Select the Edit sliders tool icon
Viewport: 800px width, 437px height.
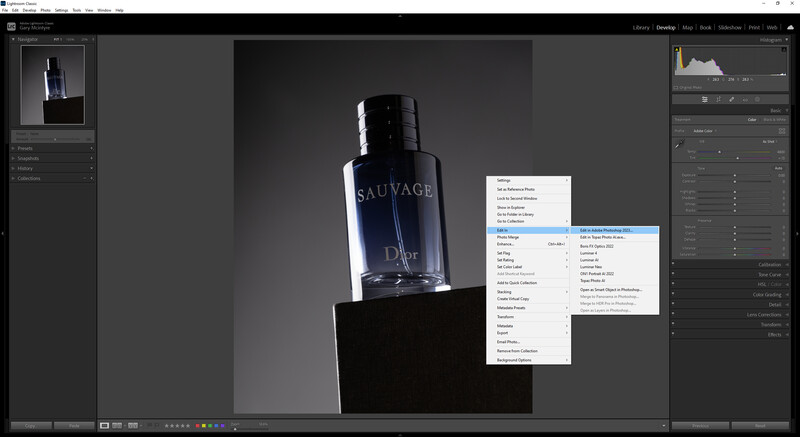[x=705, y=99]
